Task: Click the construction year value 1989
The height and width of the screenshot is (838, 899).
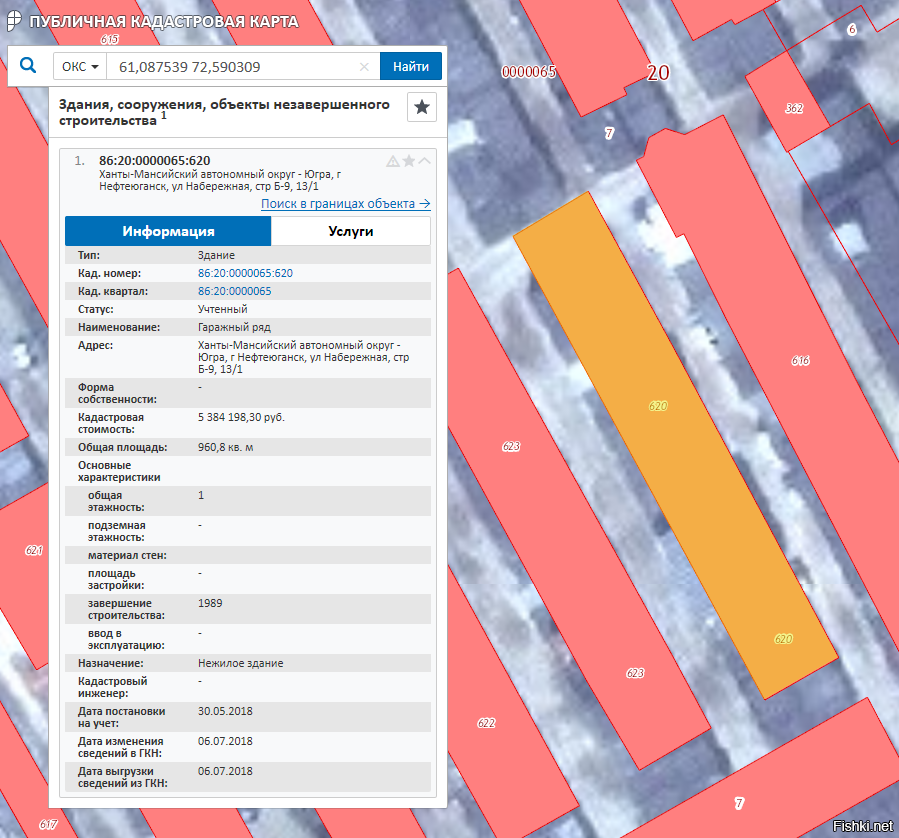Action: pos(210,603)
